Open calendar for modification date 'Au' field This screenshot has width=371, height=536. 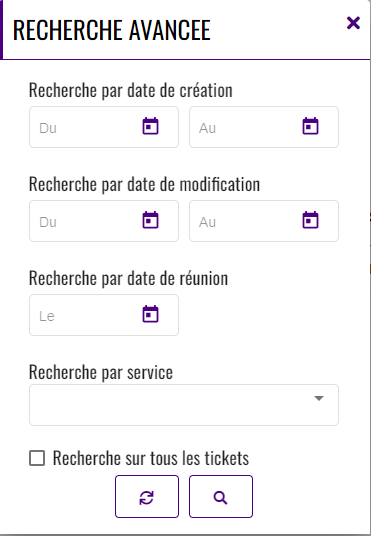(x=310, y=220)
